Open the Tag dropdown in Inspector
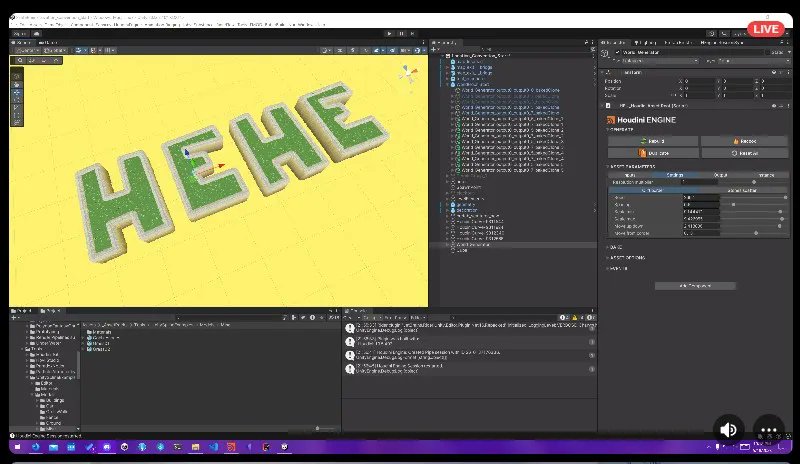800x464 pixels. coord(660,61)
